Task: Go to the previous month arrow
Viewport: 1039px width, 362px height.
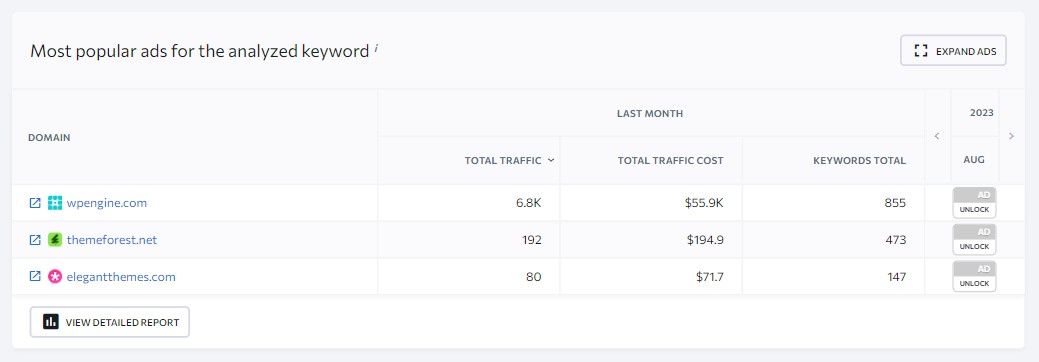Action: tap(937, 137)
